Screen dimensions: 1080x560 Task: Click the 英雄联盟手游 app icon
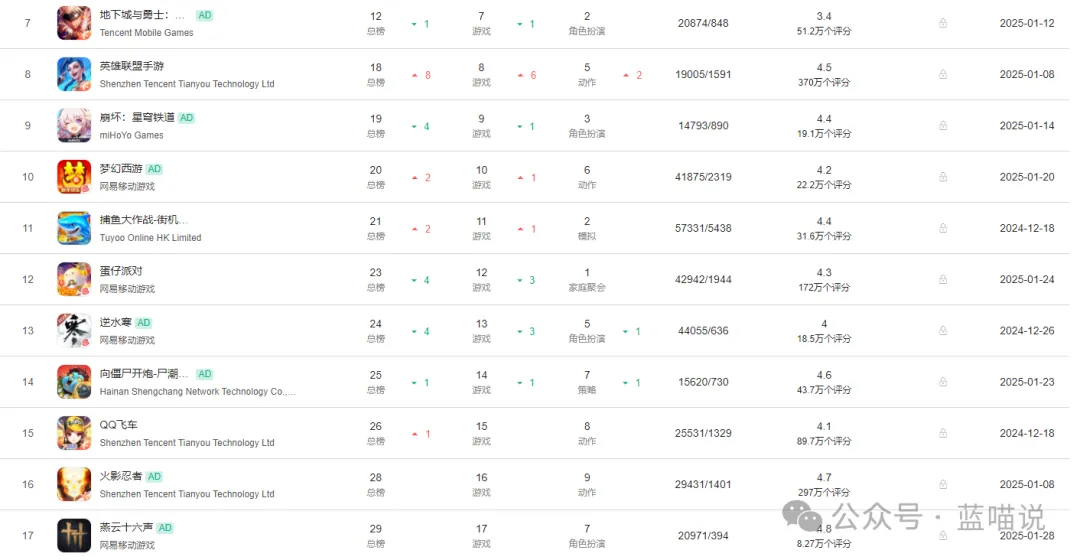pos(74,74)
